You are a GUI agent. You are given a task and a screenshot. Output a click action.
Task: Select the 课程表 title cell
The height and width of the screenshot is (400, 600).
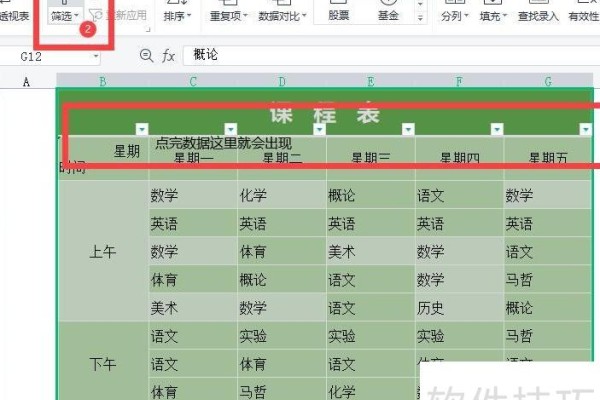[325, 112]
